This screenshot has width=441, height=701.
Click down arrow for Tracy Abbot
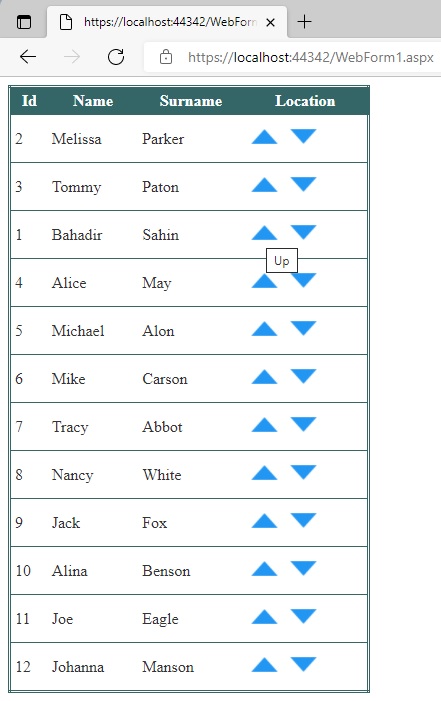304,424
